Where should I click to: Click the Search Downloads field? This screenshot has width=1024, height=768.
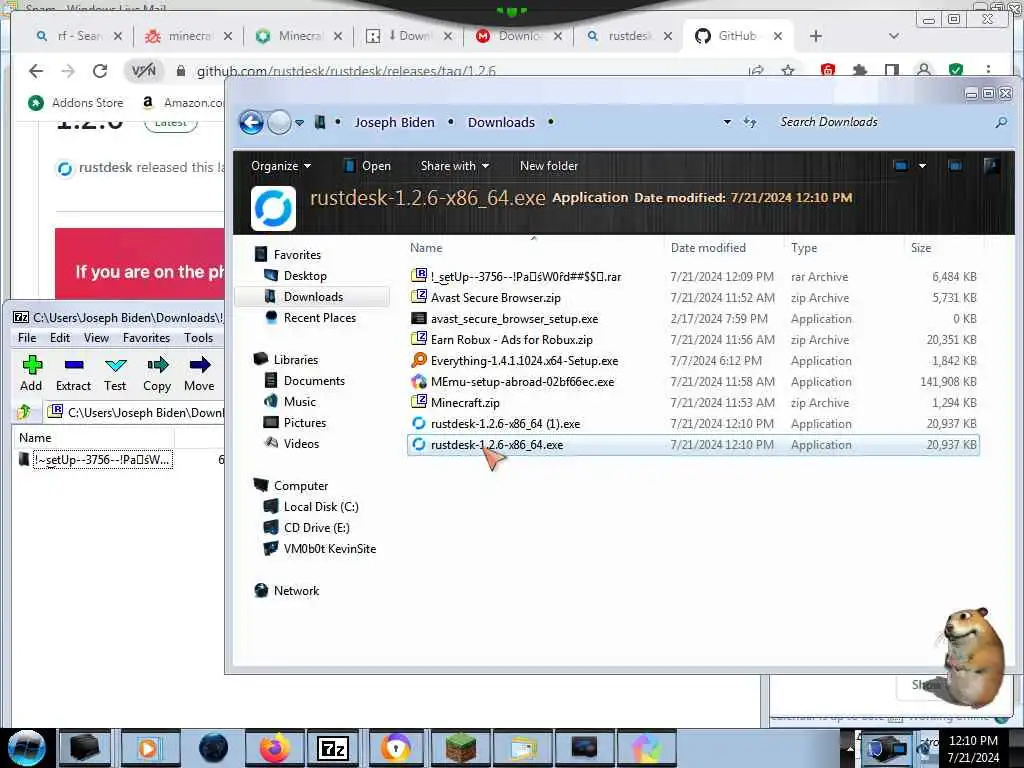883,122
